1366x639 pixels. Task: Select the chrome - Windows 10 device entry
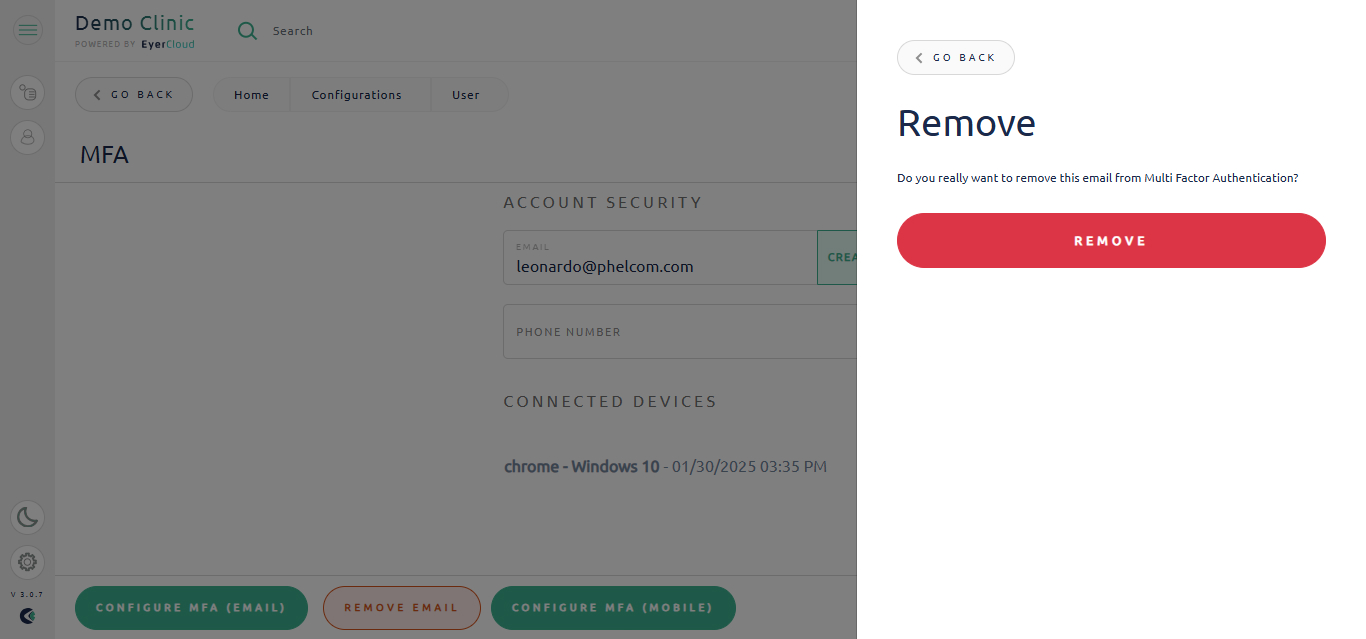pyautogui.click(x=665, y=467)
